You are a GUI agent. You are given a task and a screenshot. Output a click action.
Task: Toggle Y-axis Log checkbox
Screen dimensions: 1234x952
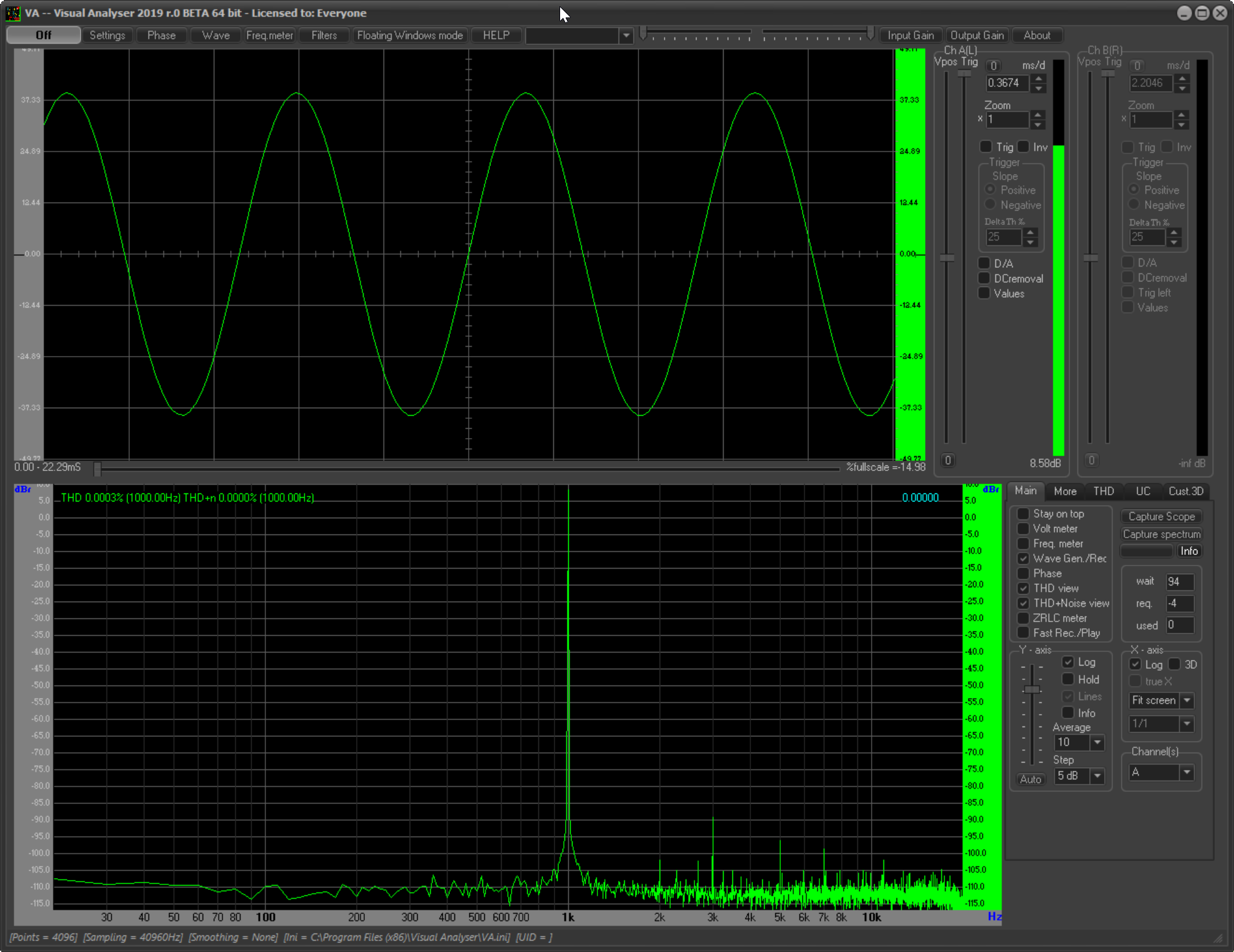[1067, 662]
